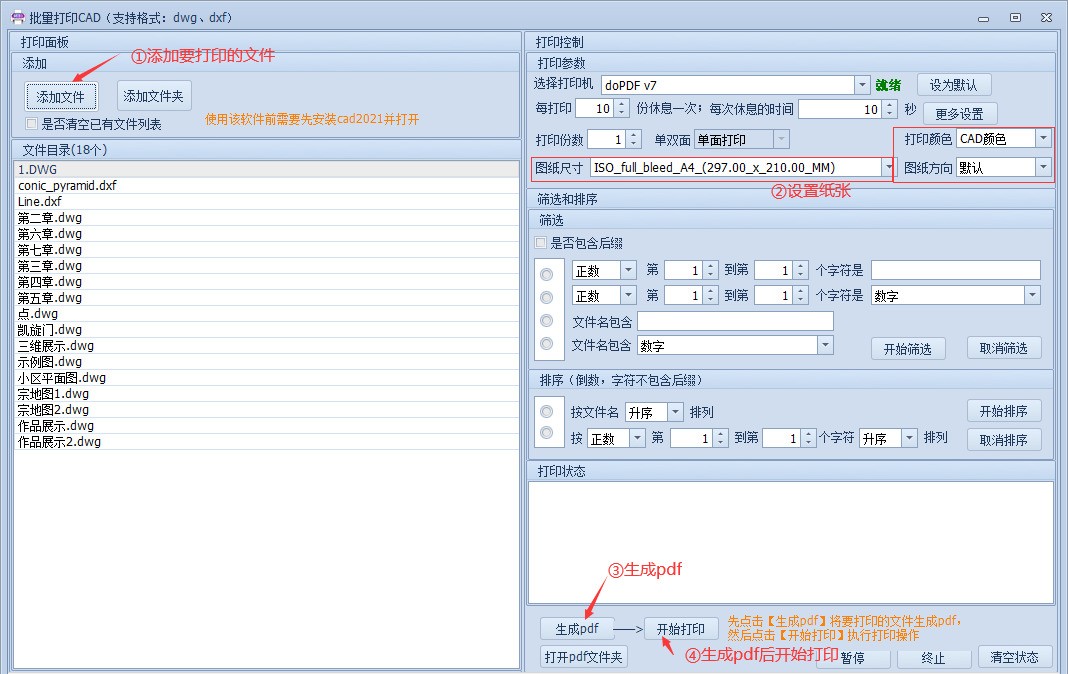Click the 开始筛选 button
This screenshot has height=674, width=1068.
point(908,349)
